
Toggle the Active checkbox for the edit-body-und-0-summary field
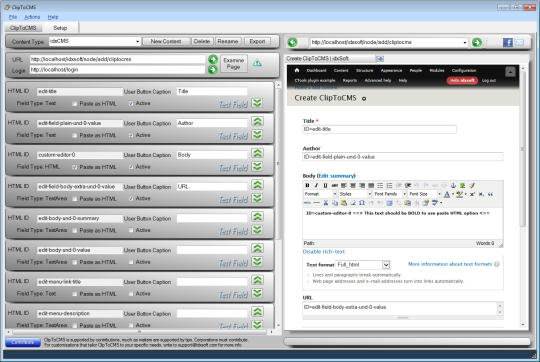pyautogui.click(x=131, y=230)
